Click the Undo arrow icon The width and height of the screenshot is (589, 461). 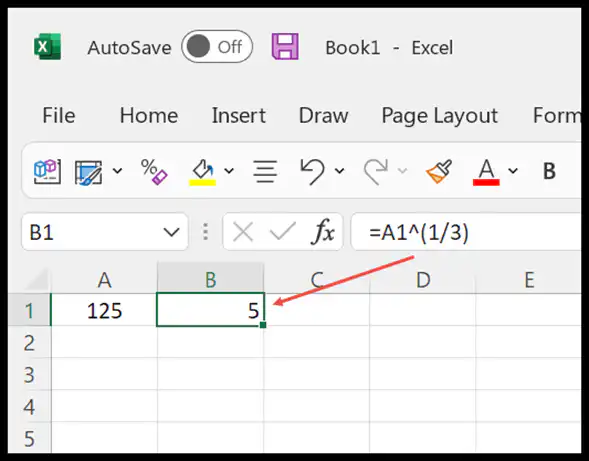click(x=312, y=171)
